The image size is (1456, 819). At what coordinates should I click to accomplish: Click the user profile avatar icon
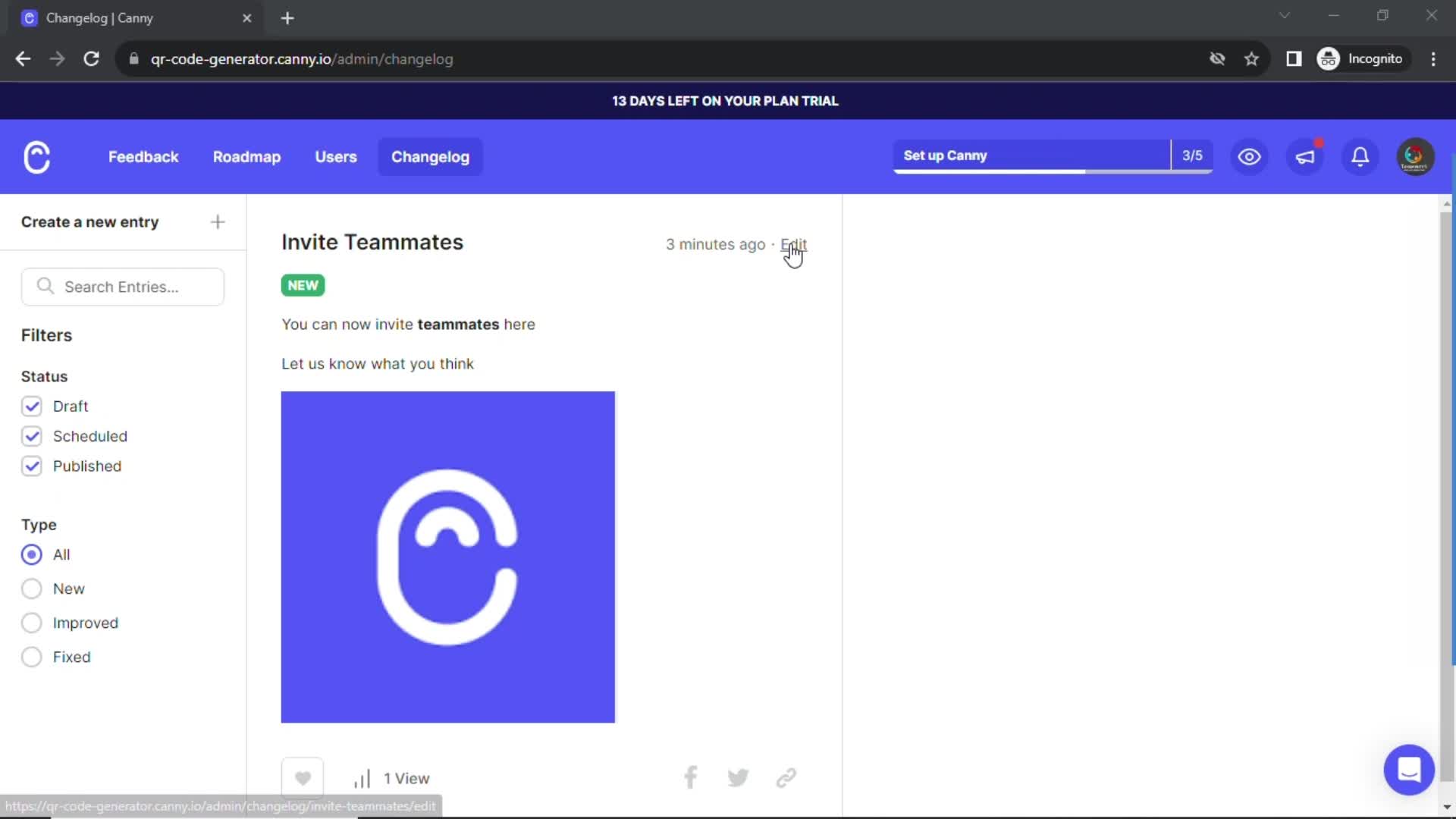pyautogui.click(x=1415, y=156)
